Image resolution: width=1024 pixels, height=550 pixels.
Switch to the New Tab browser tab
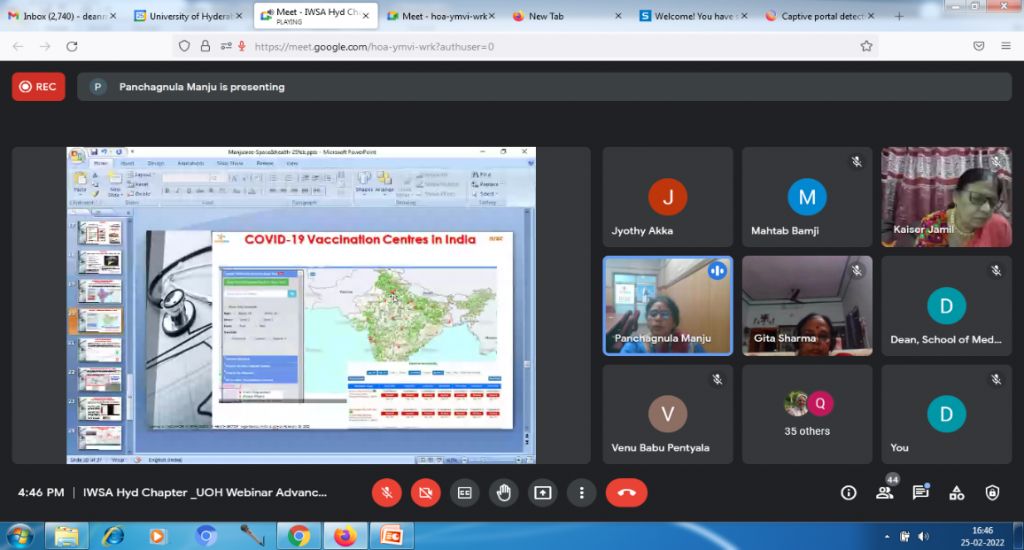(x=556, y=16)
